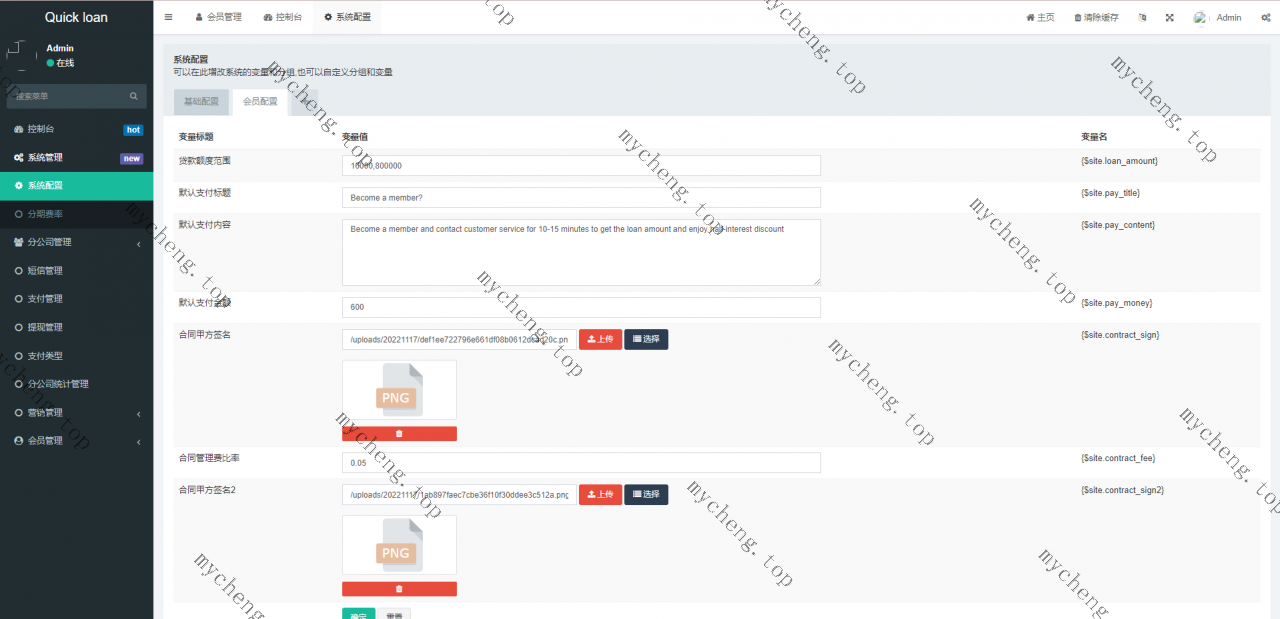1280x619 pixels.
Task: Select the 系统配置 top tab
Action: pyautogui.click(x=347, y=17)
